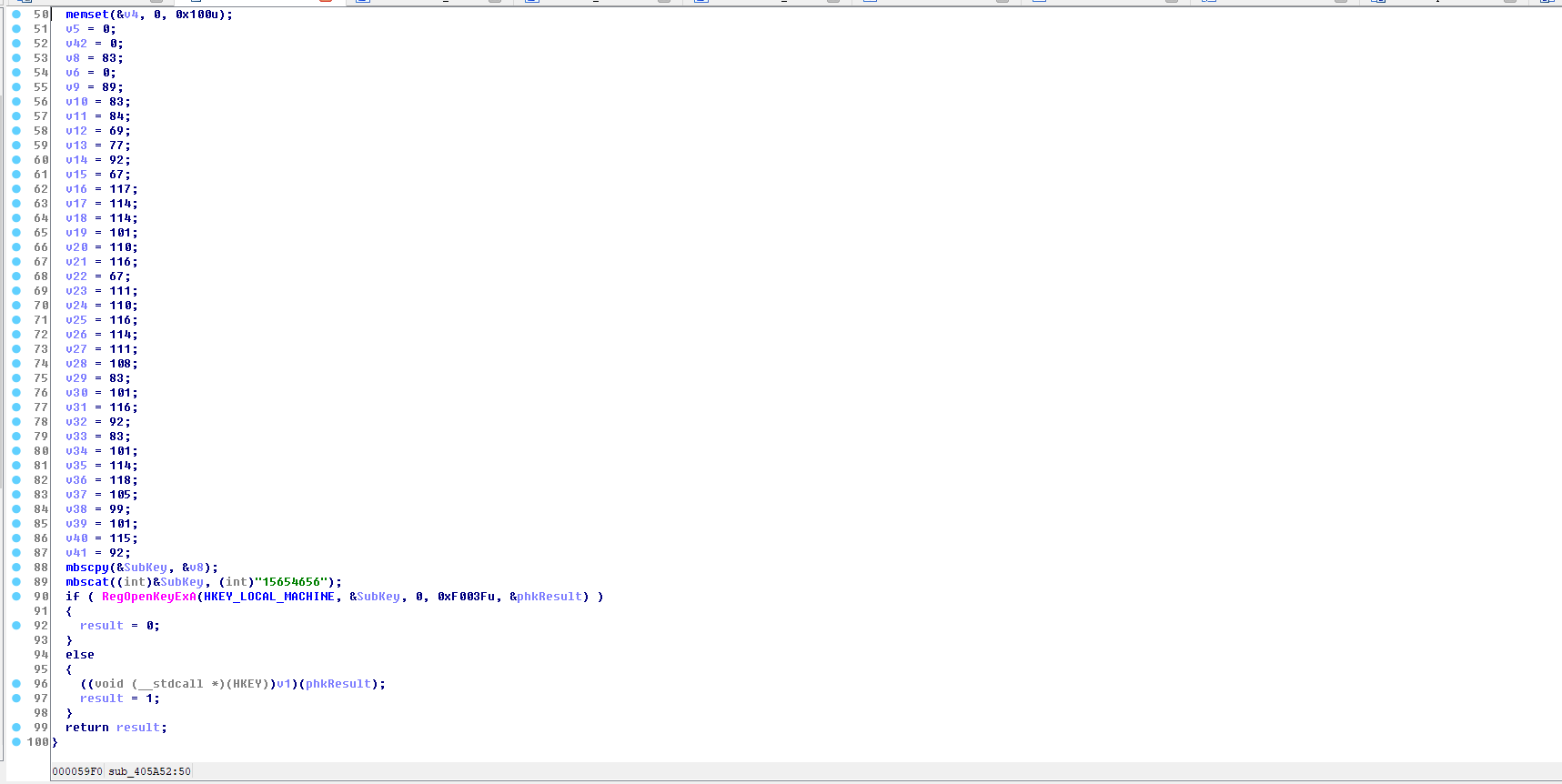Click the "15654656" string literal

pyautogui.click(x=291, y=582)
